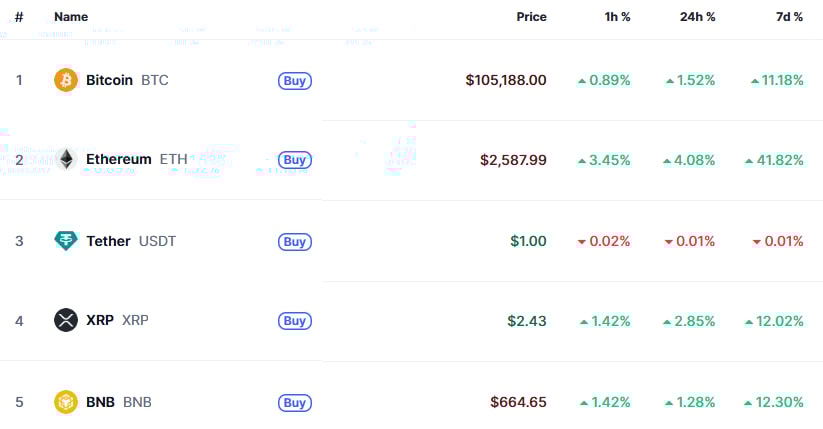
Task: Sort by the Name column header
Action: [x=71, y=17]
